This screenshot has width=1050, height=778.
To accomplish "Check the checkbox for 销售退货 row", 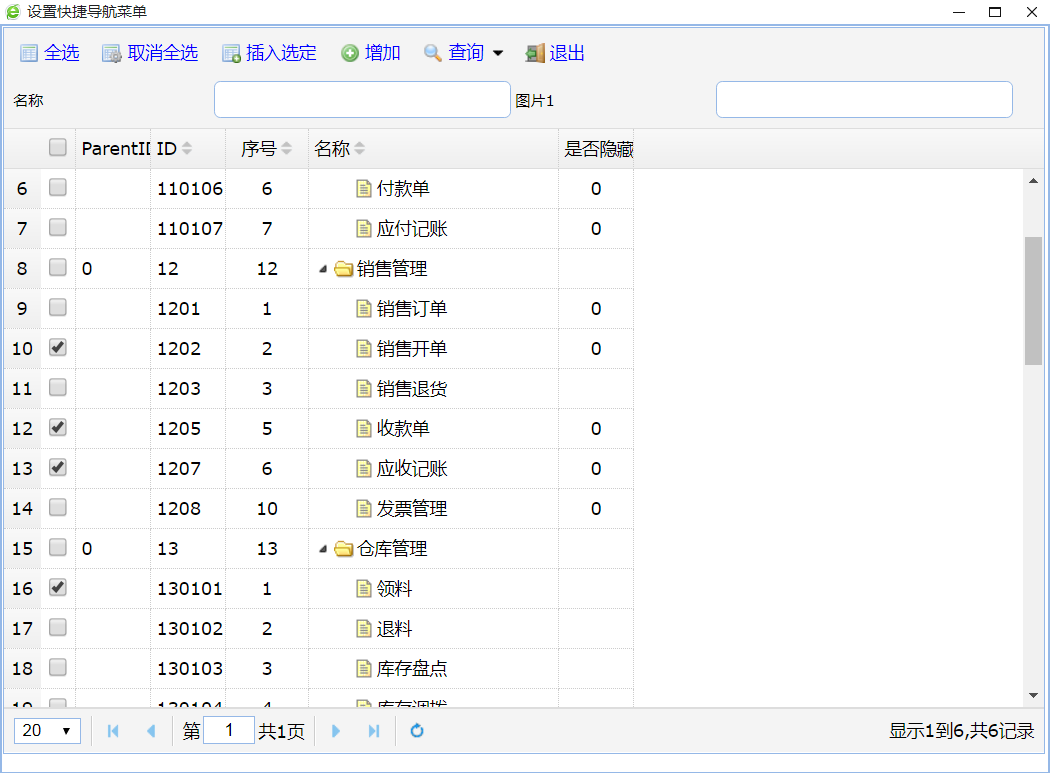I will [x=58, y=387].
